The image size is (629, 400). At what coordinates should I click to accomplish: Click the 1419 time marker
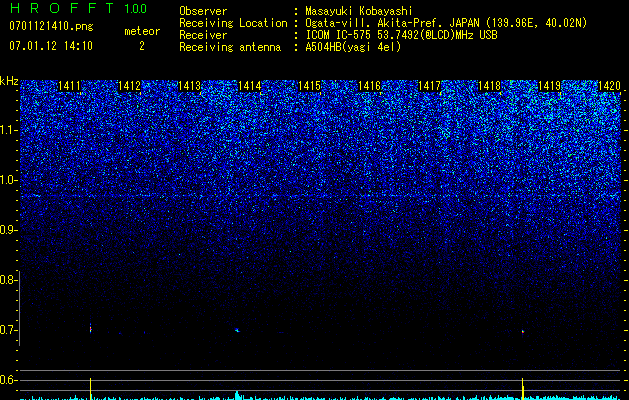click(x=550, y=86)
